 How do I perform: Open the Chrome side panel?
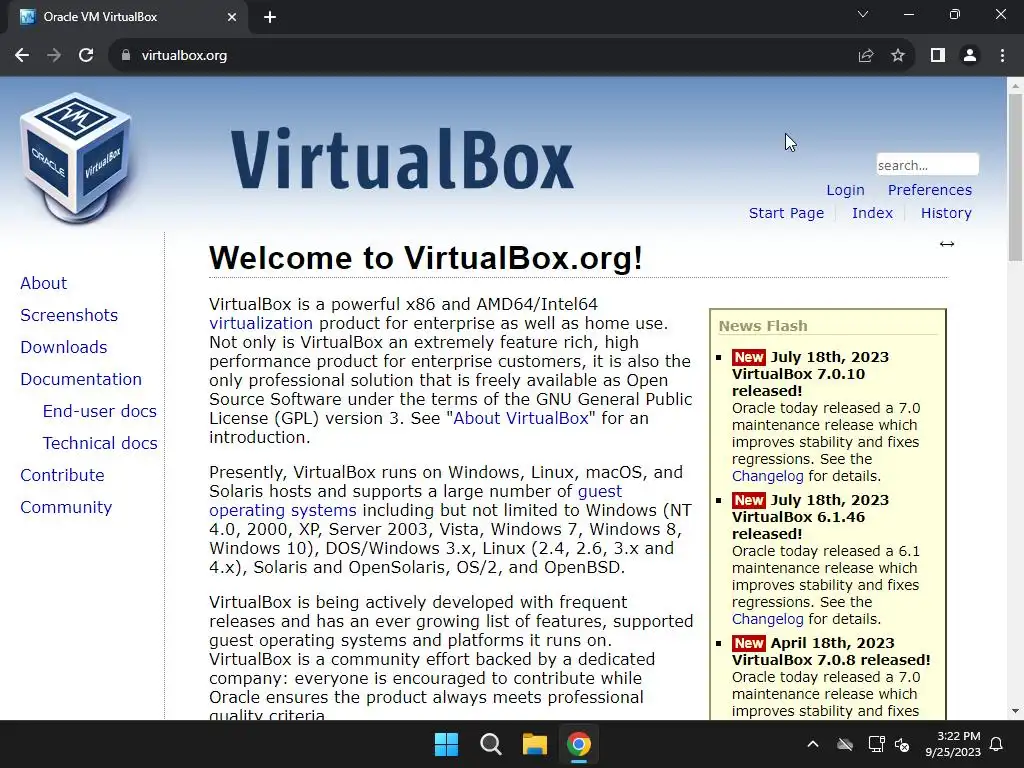pyautogui.click(x=938, y=56)
